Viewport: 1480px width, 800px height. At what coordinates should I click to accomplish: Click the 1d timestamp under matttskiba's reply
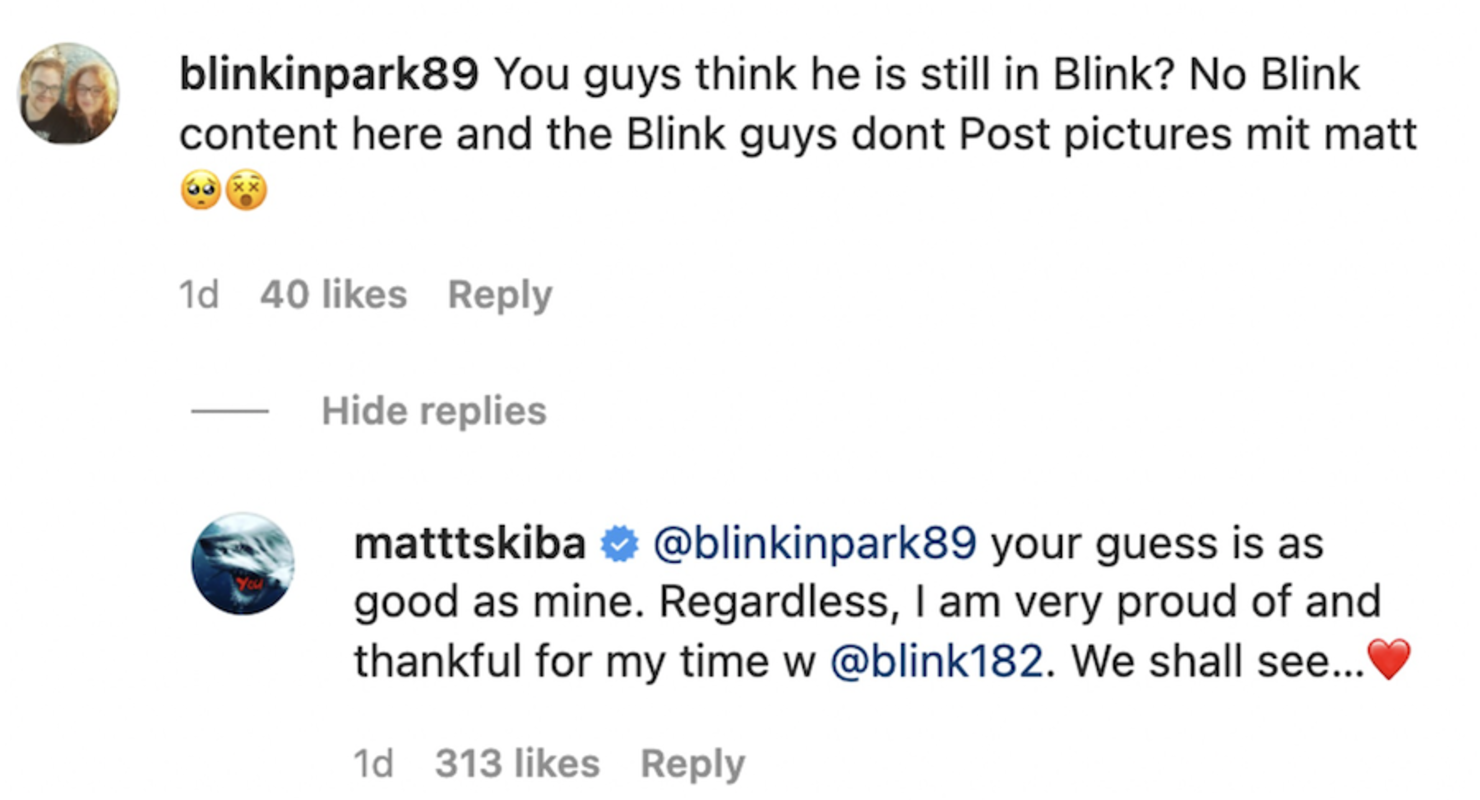point(373,764)
